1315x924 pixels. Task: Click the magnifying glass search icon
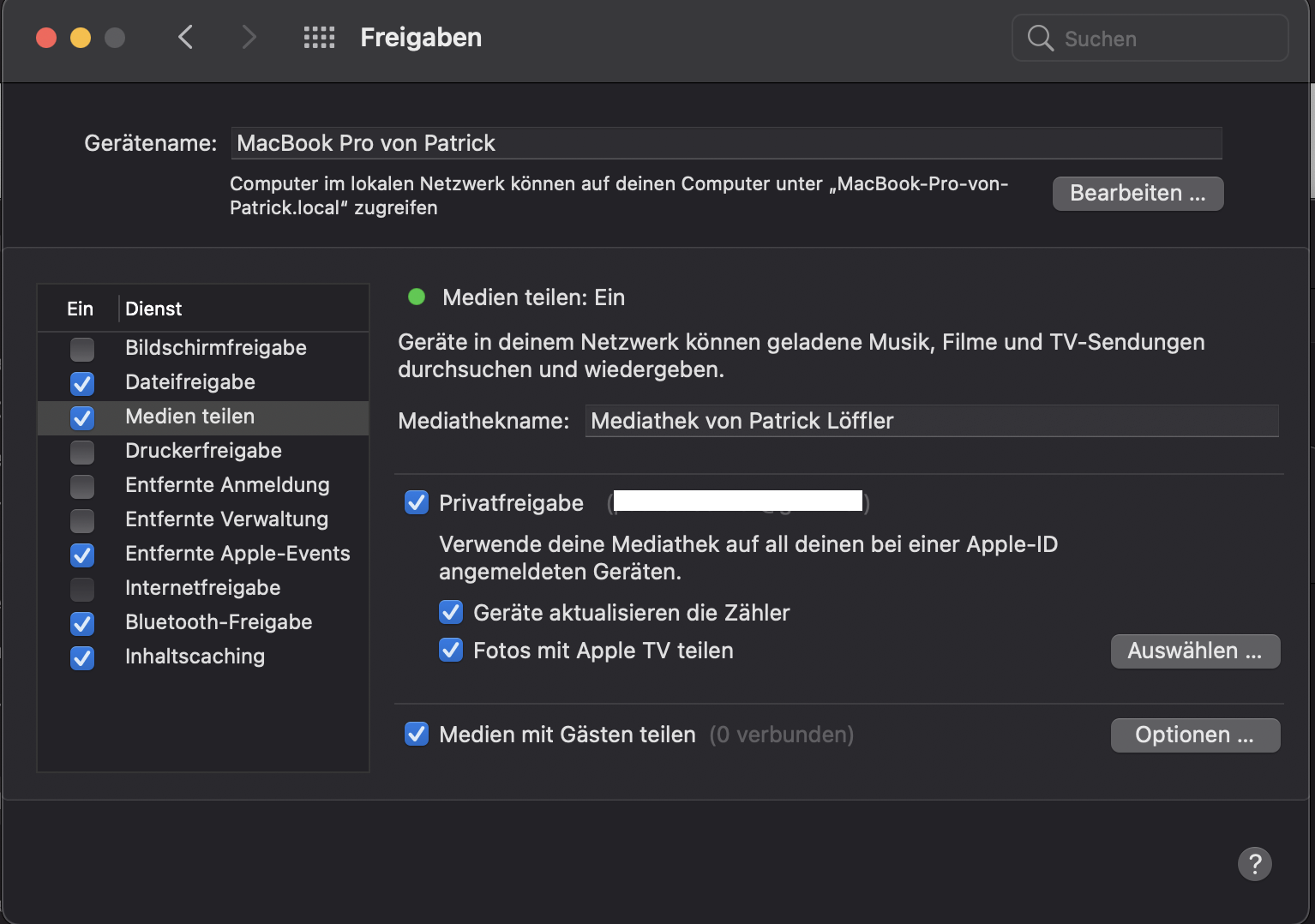1040,38
